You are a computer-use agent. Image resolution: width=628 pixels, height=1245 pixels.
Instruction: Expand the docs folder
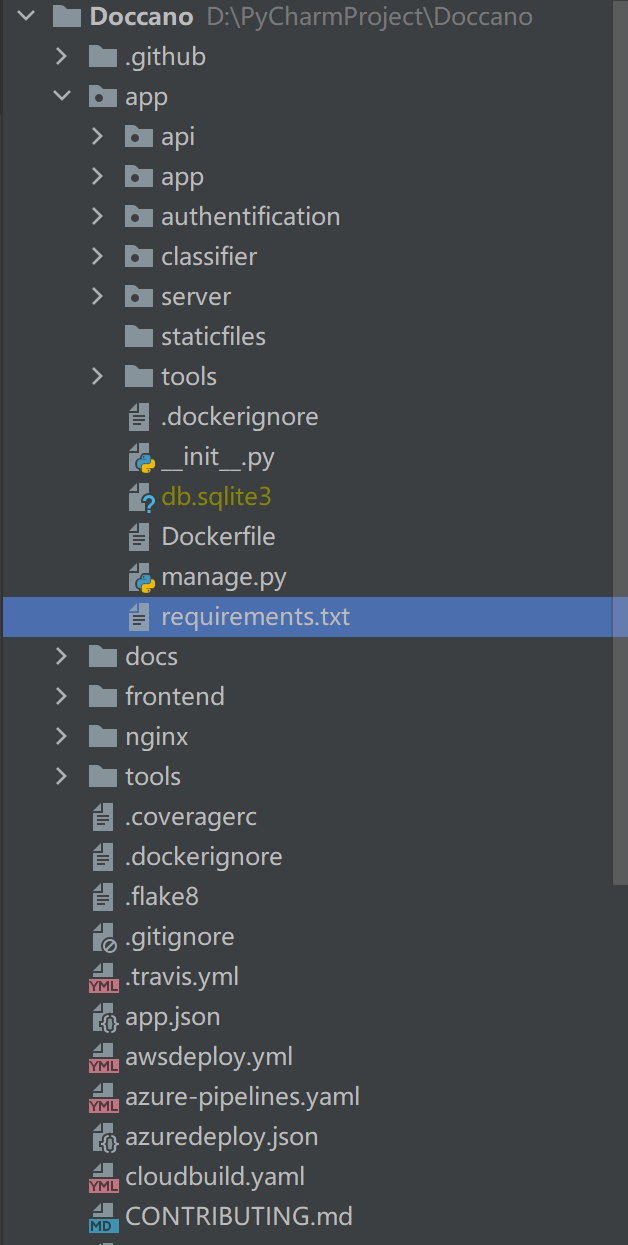pos(62,657)
